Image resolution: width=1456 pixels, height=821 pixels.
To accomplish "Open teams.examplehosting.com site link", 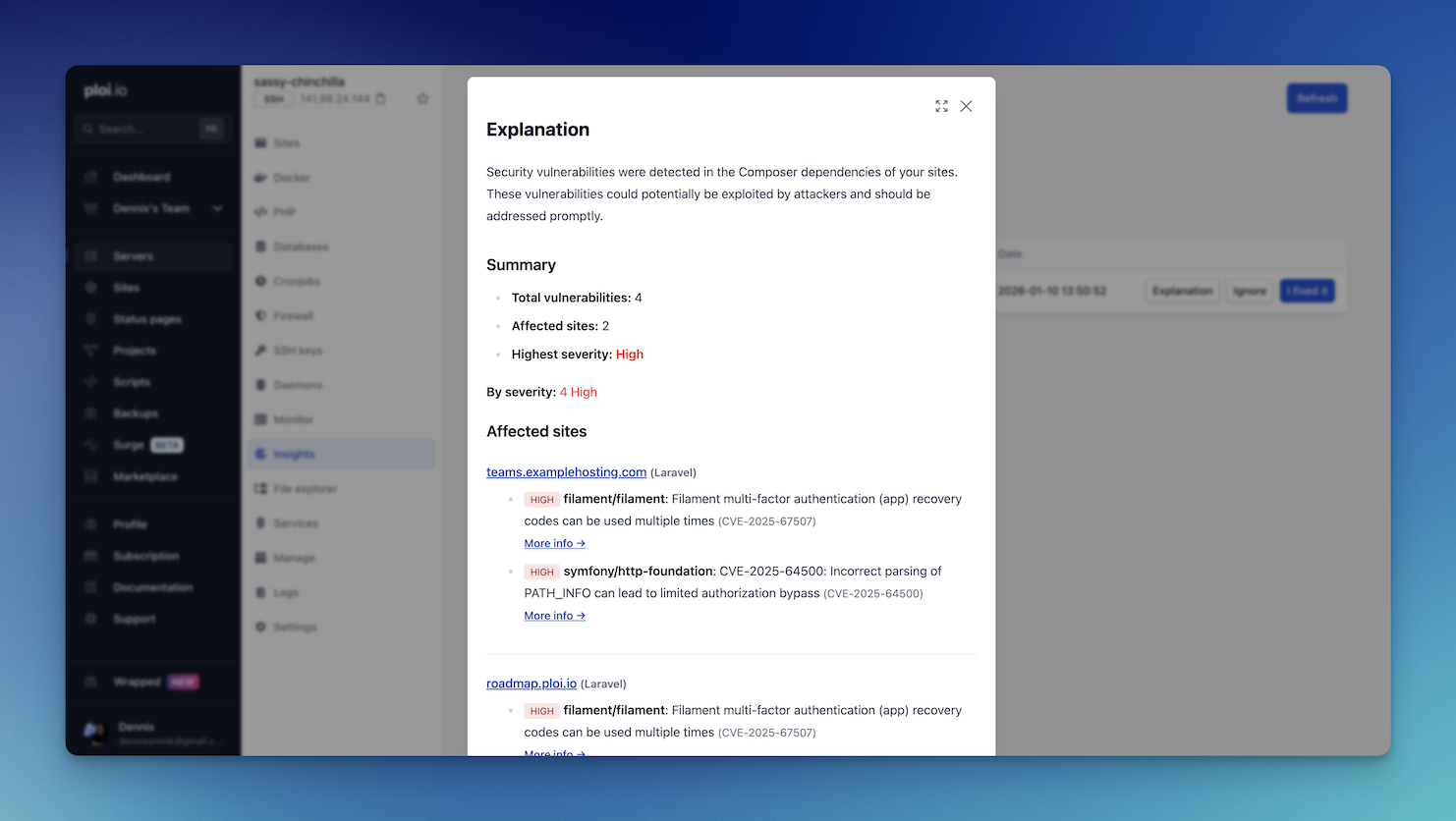I will click(566, 472).
